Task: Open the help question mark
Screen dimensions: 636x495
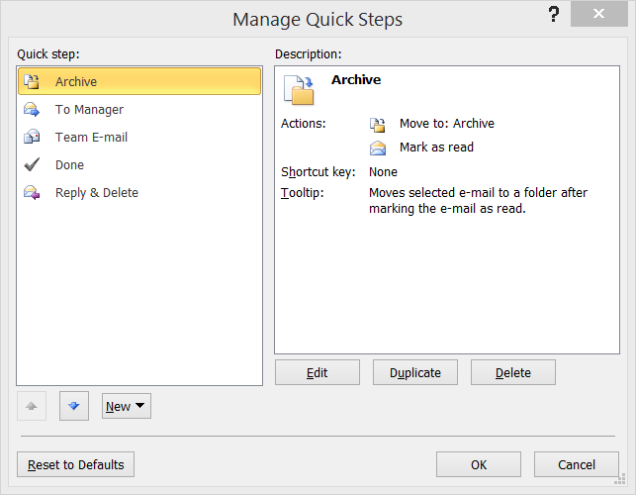Action: (x=554, y=15)
